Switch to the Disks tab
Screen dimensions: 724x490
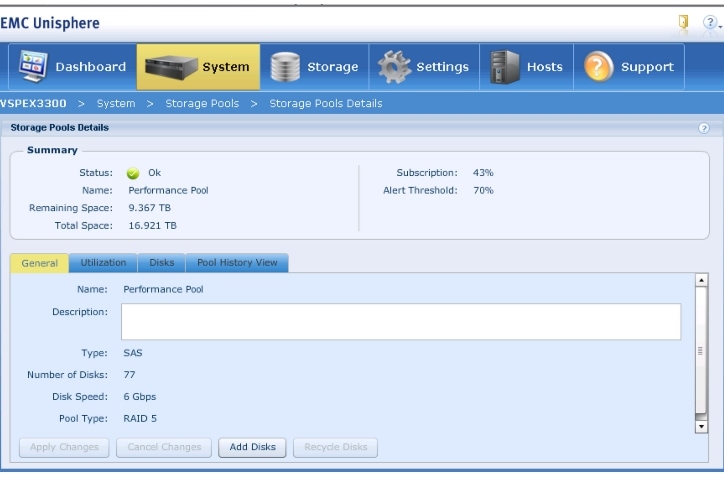pyautogui.click(x=162, y=263)
